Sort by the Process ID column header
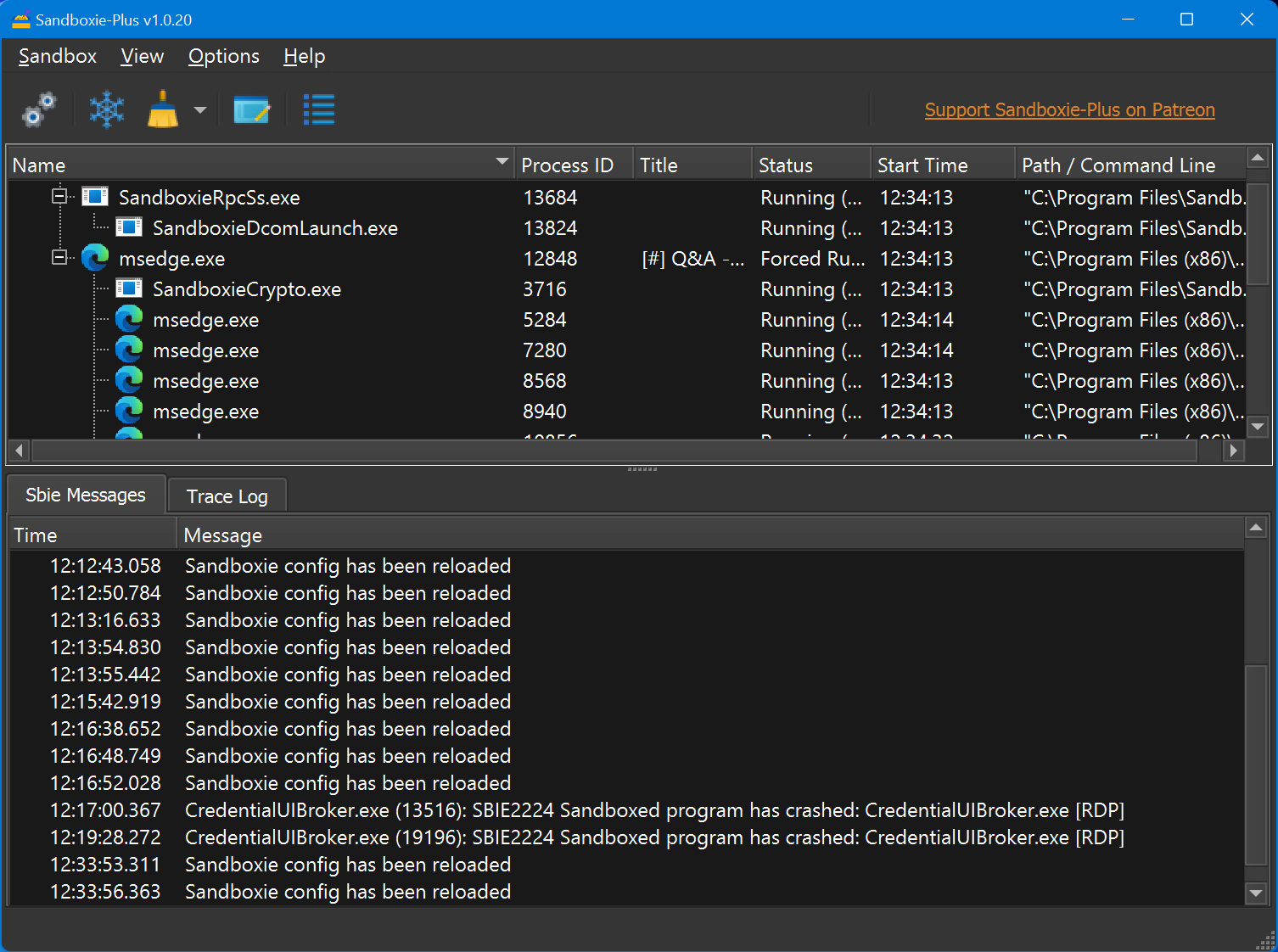The width and height of the screenshot is (1278, 952). point(567,165)
